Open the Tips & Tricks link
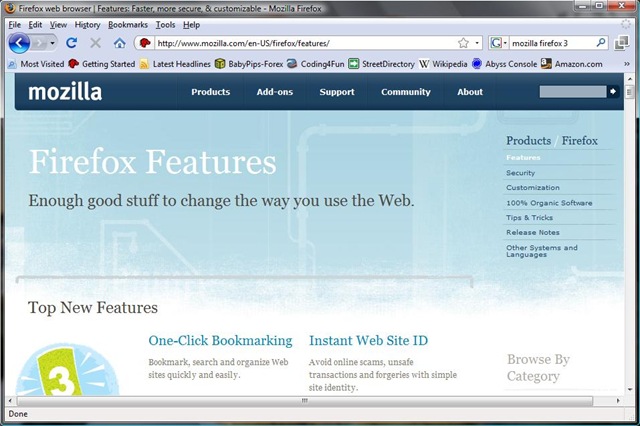This screenshot has width=640, height=426. click(x=529, y=217)
